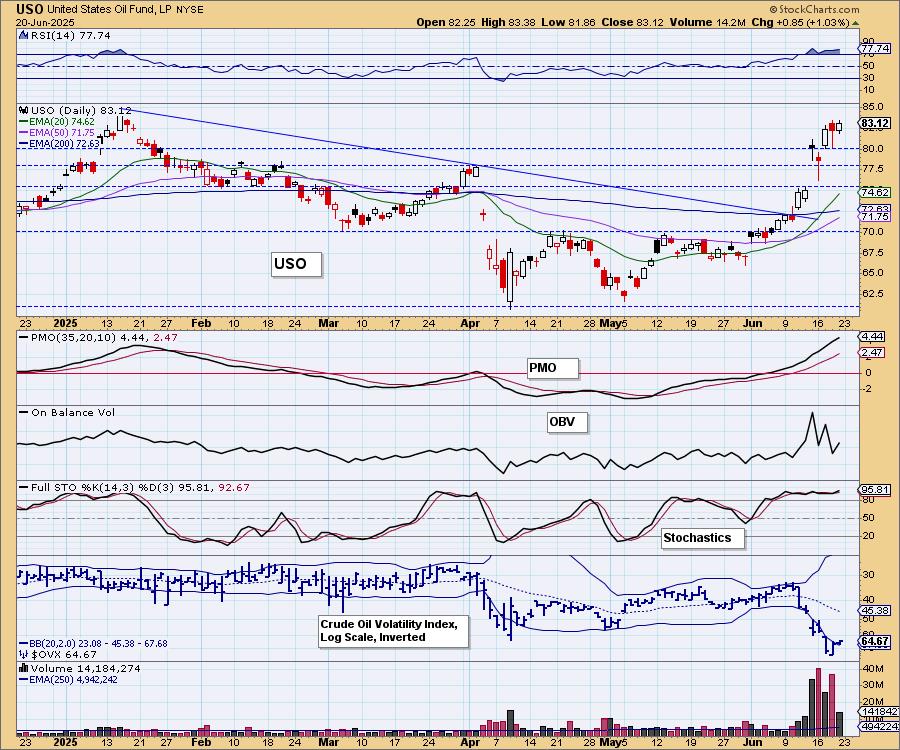Click the Low 81.86 value

[x=568, y=22]
